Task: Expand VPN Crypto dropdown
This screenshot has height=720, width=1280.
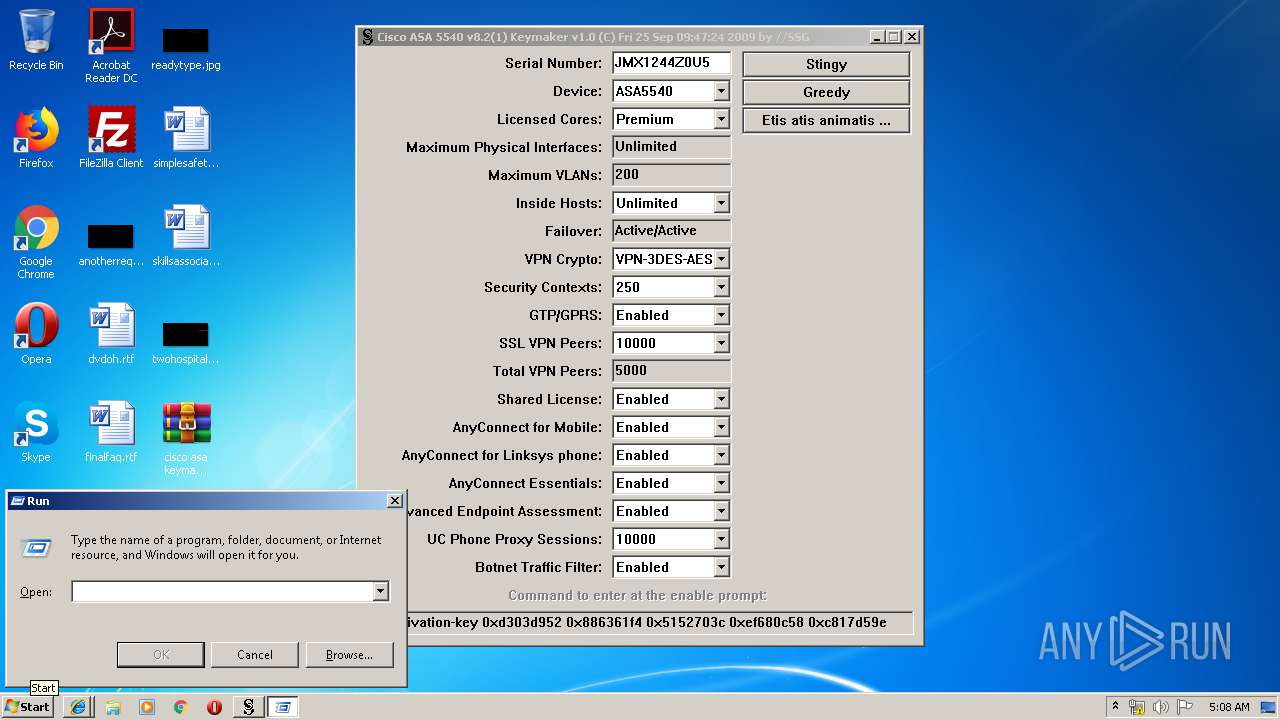Action: [721, 259]
